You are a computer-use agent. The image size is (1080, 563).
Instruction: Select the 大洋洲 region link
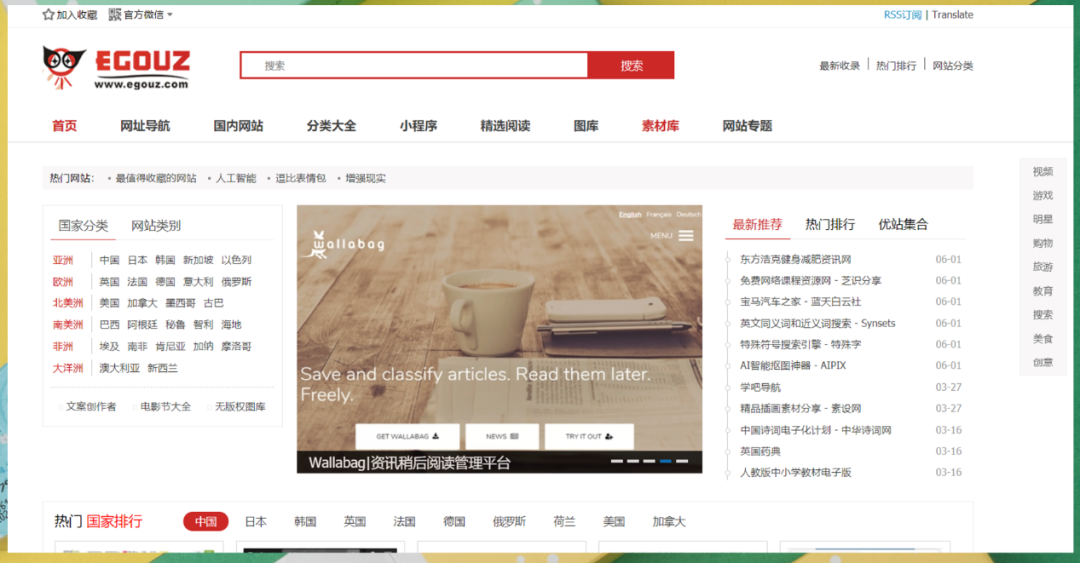tap(68, 369)
